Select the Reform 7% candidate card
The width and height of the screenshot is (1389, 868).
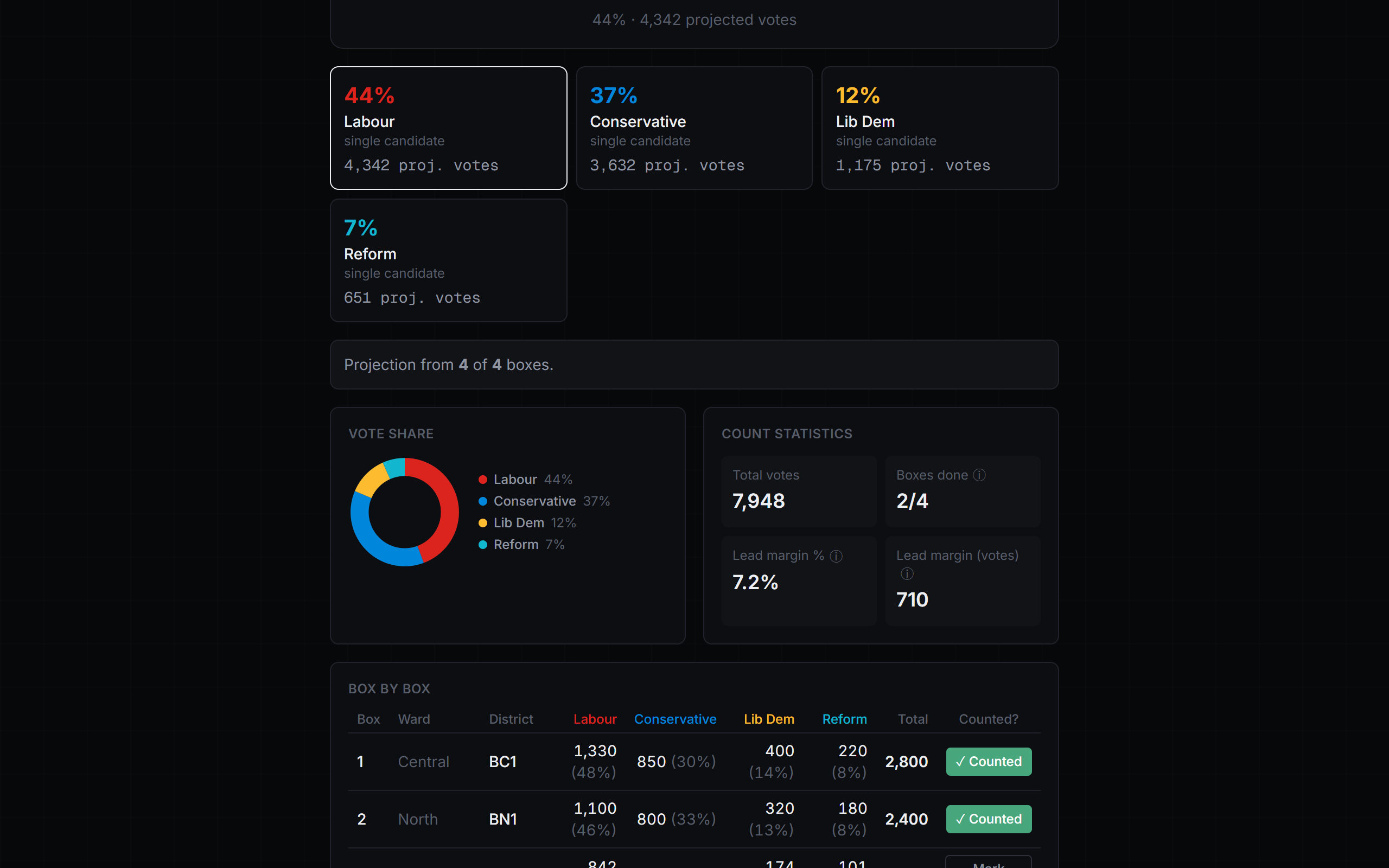[x=448, y=260]
